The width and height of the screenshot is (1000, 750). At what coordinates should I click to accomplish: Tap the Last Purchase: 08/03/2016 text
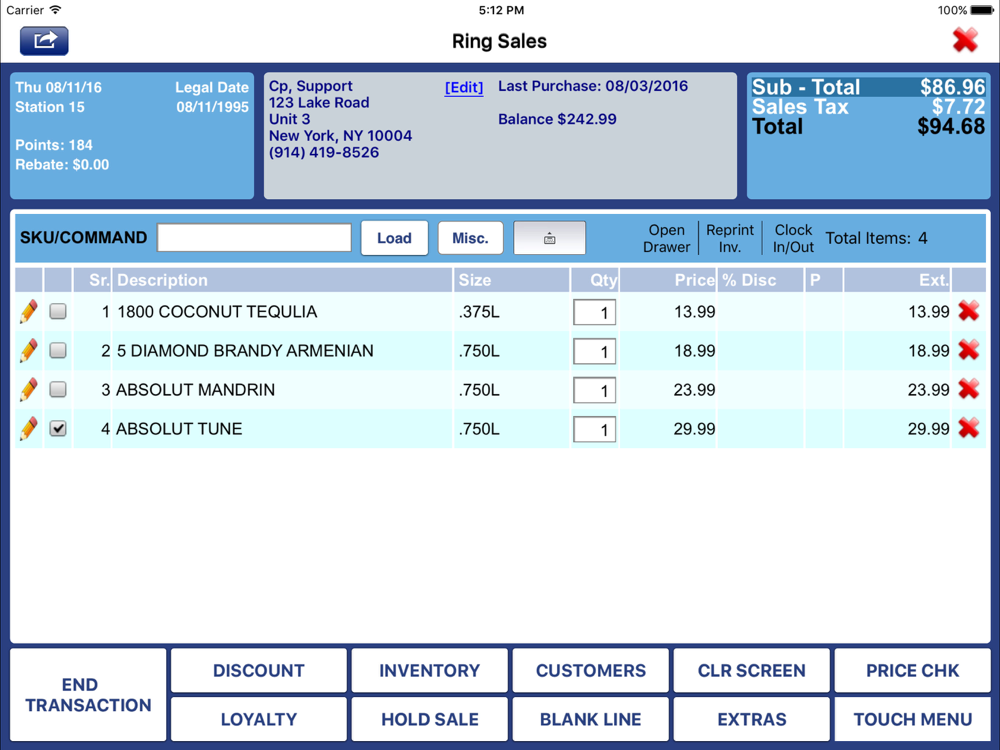click(593, 86)
